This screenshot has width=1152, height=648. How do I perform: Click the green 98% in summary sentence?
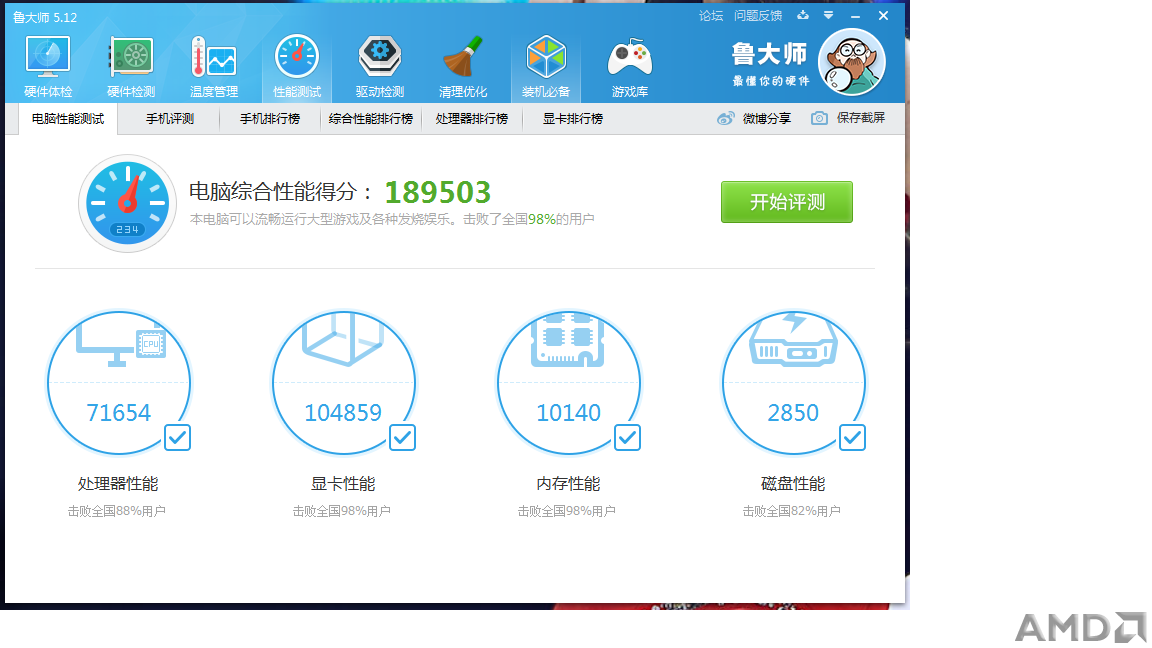[x=541, y=219]
